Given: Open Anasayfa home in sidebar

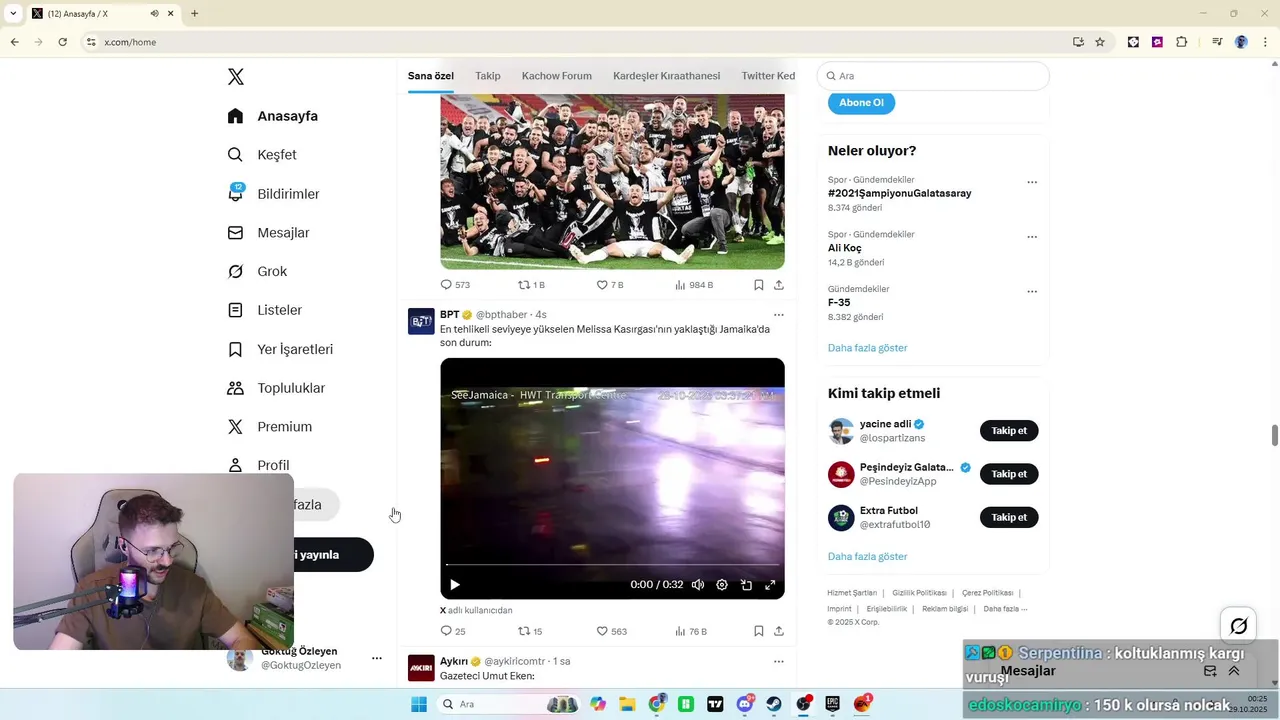Looking at the screenshot, I should (273, 116).
